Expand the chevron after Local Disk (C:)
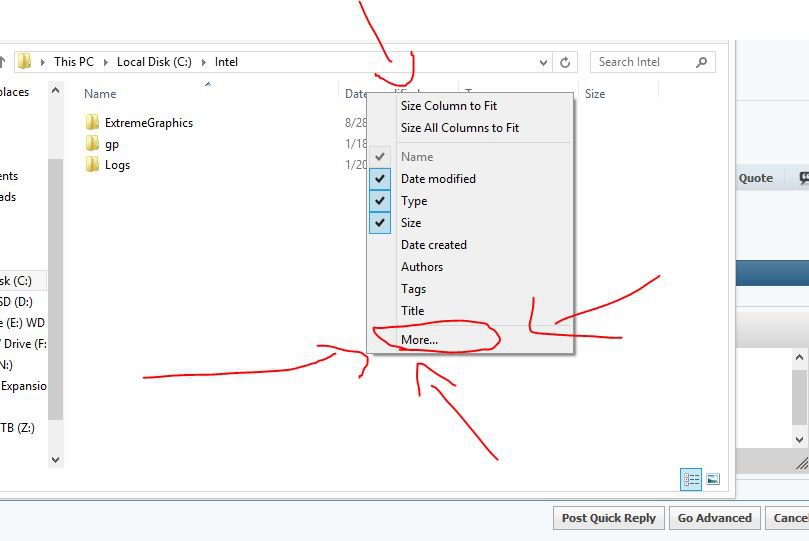The image size is (809, 541). 203,62
